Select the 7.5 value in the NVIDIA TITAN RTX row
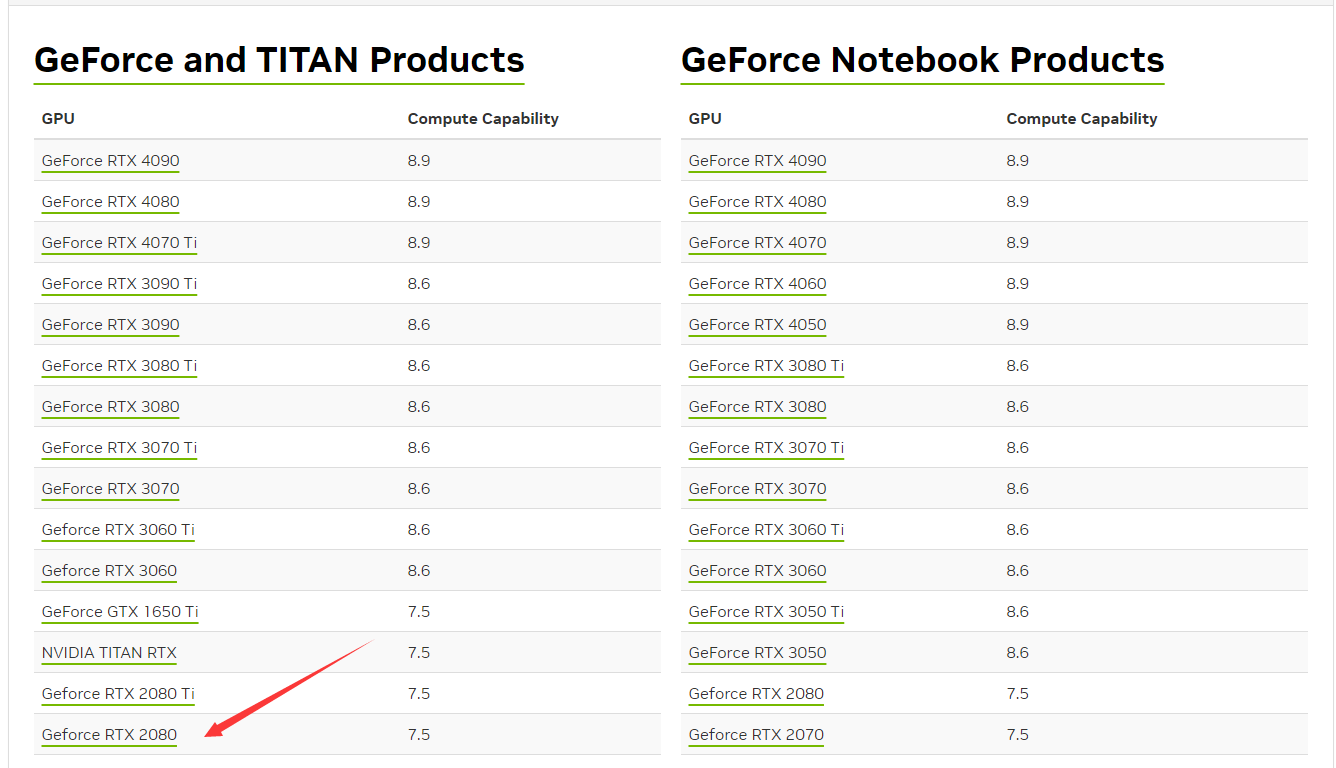 tap(419, 653)
